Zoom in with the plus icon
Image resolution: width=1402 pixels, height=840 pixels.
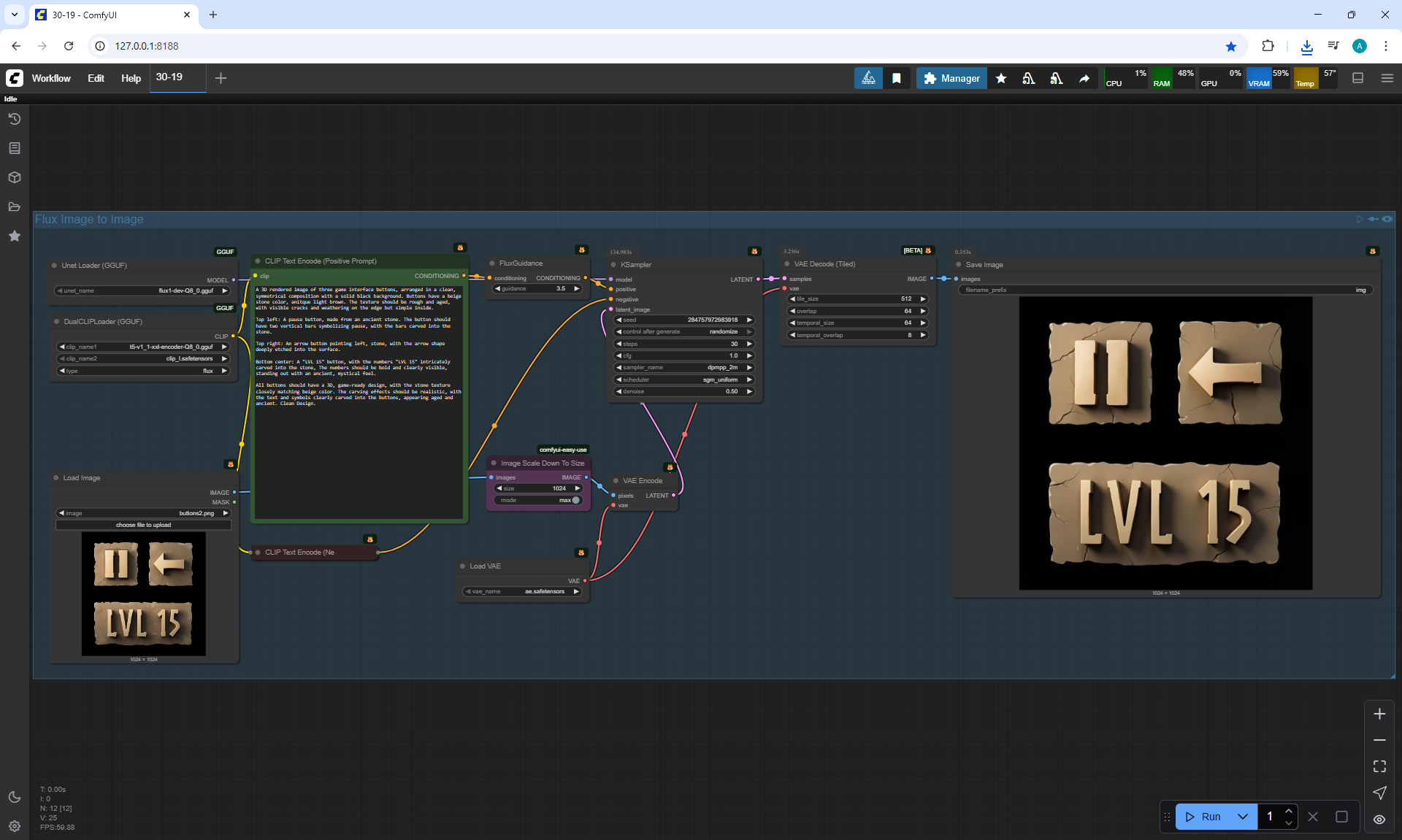[x=1379, y=714]
